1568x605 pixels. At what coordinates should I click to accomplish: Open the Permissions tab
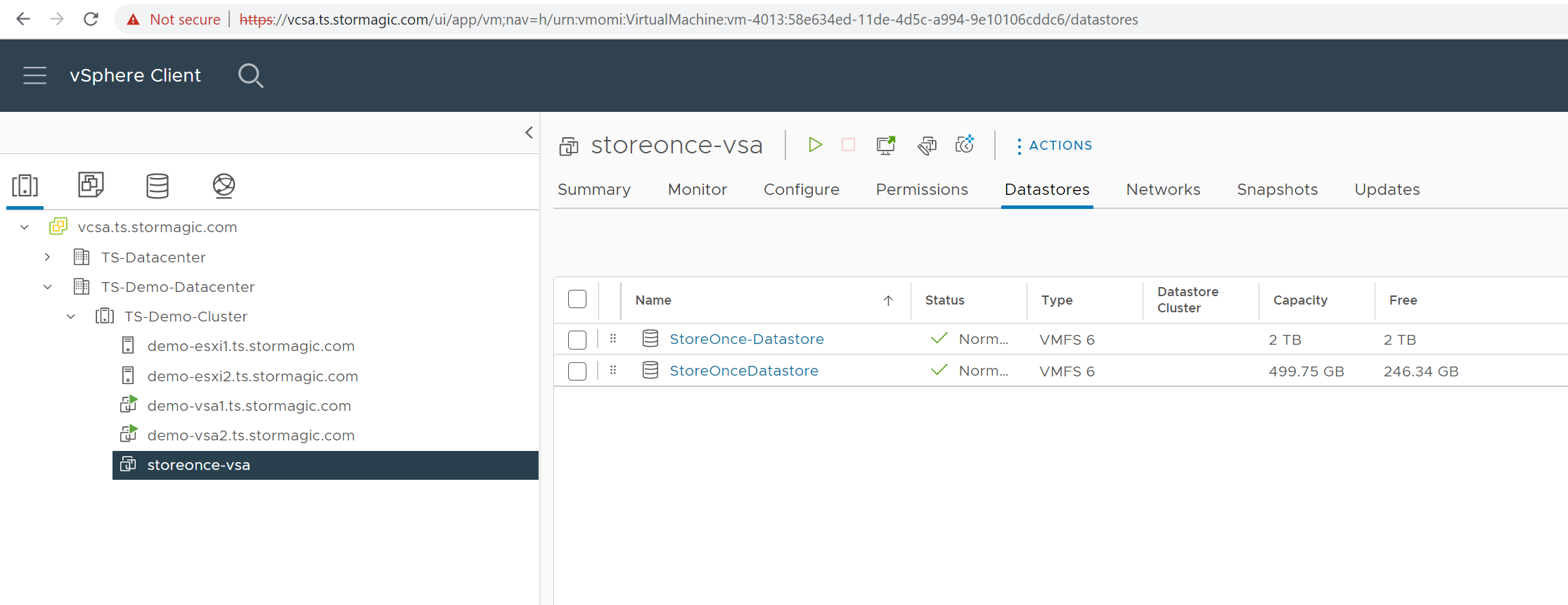(x=922, y=189)
